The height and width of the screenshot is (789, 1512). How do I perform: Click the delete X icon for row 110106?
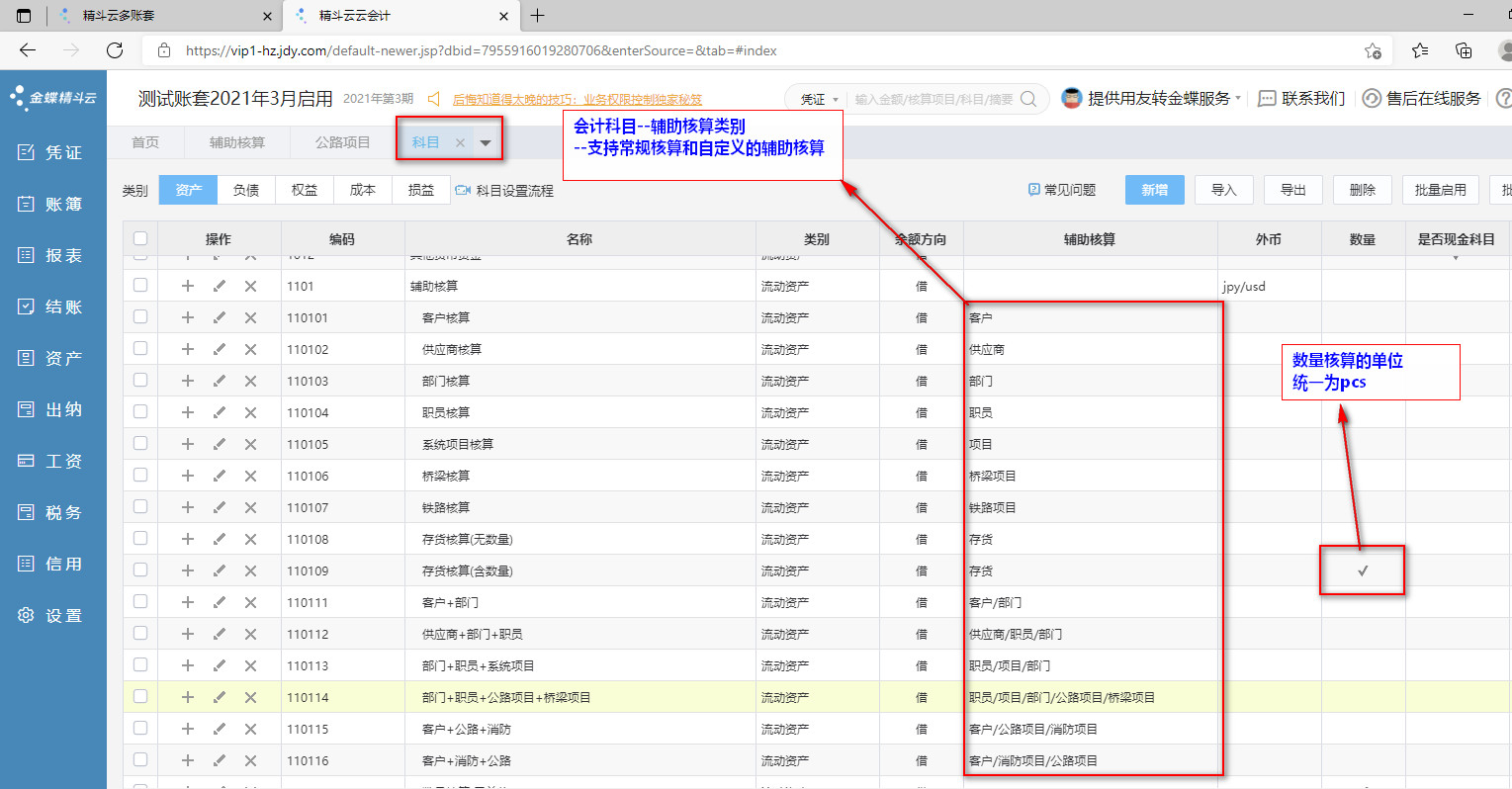(x=250, y=476)
